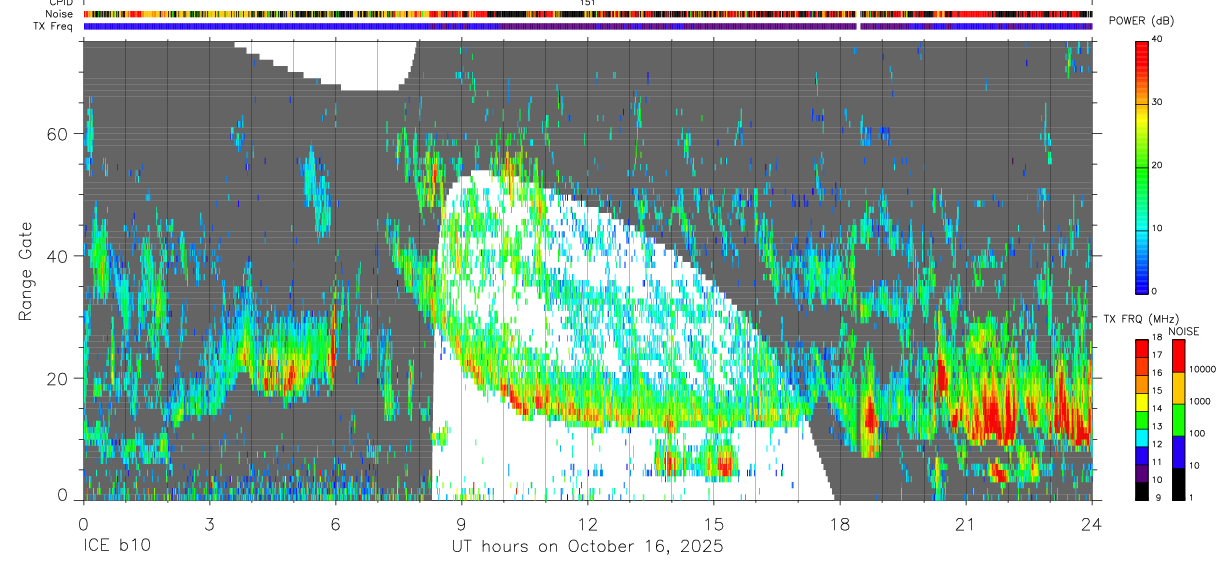1228x567 pixels.
Task: Click the '60' Range Gate axis tick
Action: coord(59,133)
